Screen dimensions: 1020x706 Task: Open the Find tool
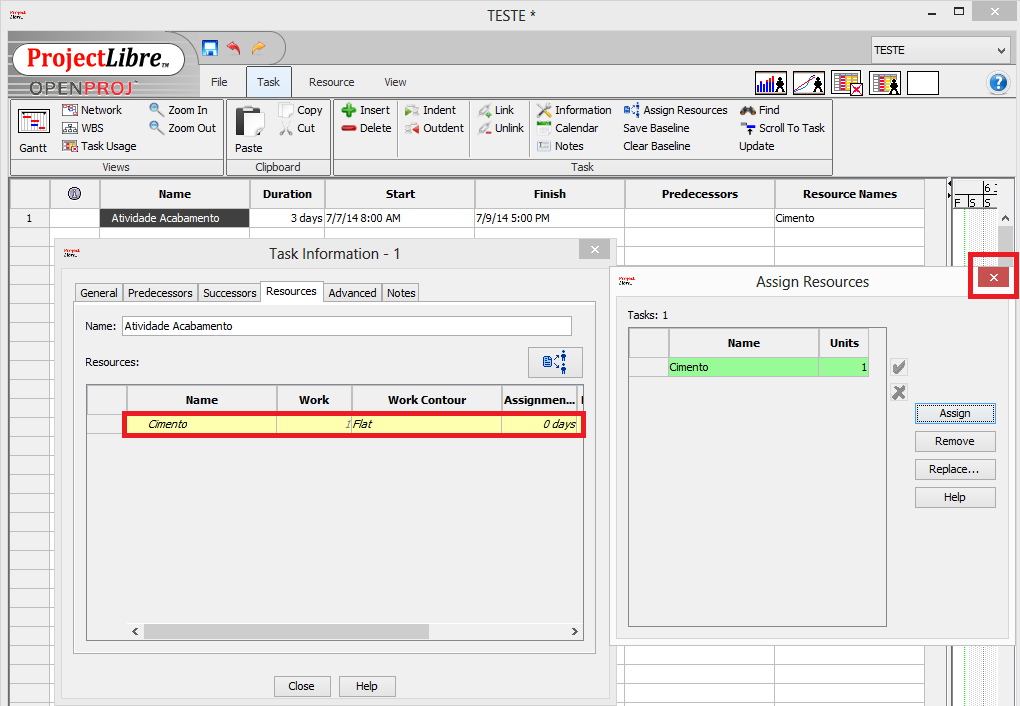tap(761, 110)
